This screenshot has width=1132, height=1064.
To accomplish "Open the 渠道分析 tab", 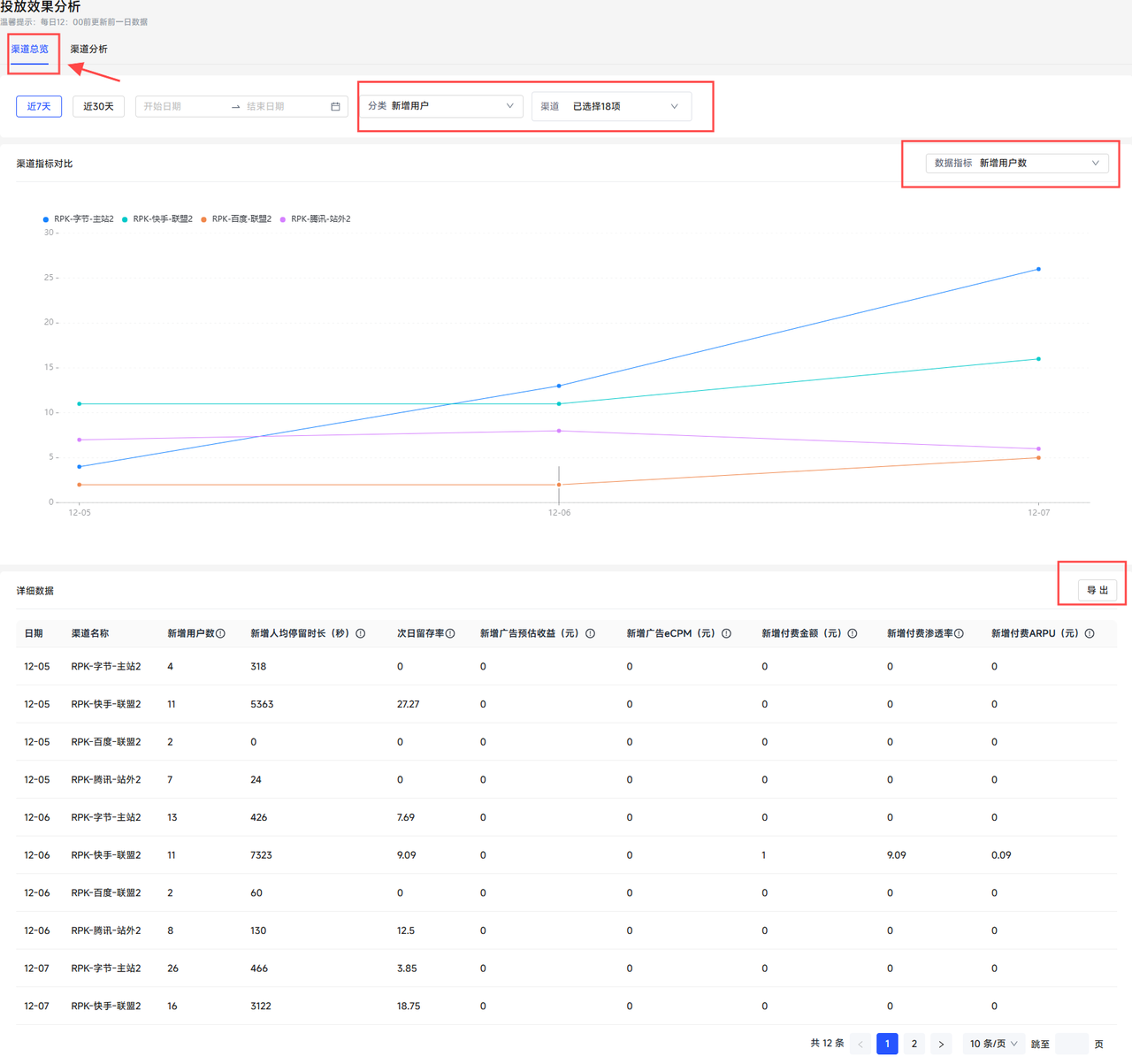I will [89, 50].
